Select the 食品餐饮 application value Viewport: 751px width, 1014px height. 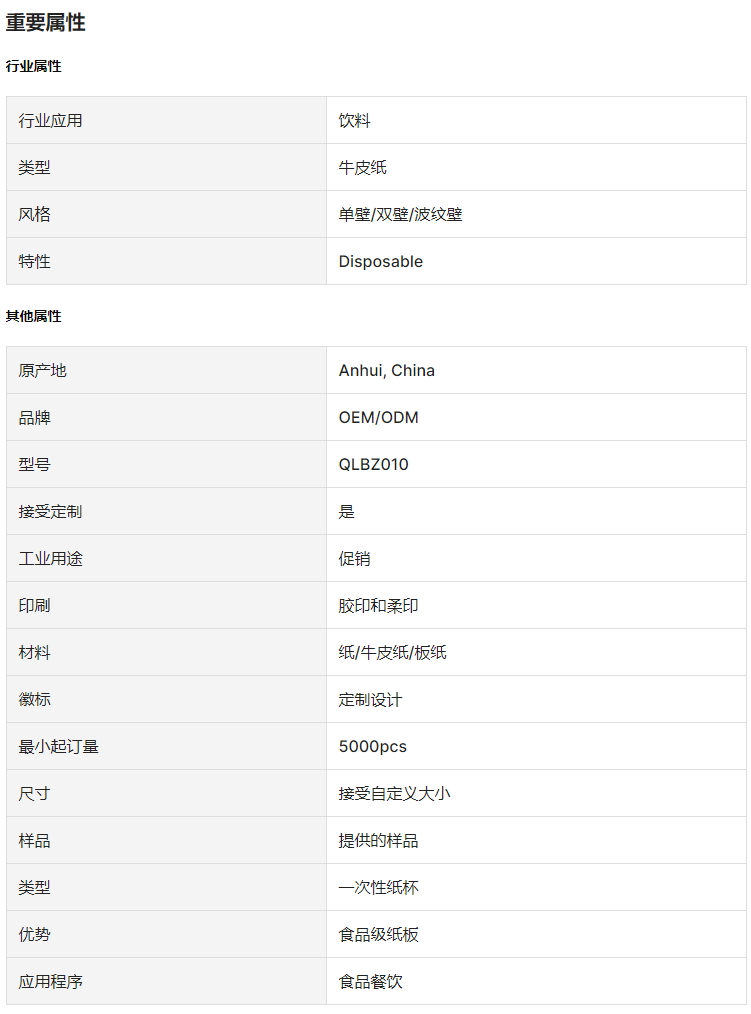click(371, 982)
